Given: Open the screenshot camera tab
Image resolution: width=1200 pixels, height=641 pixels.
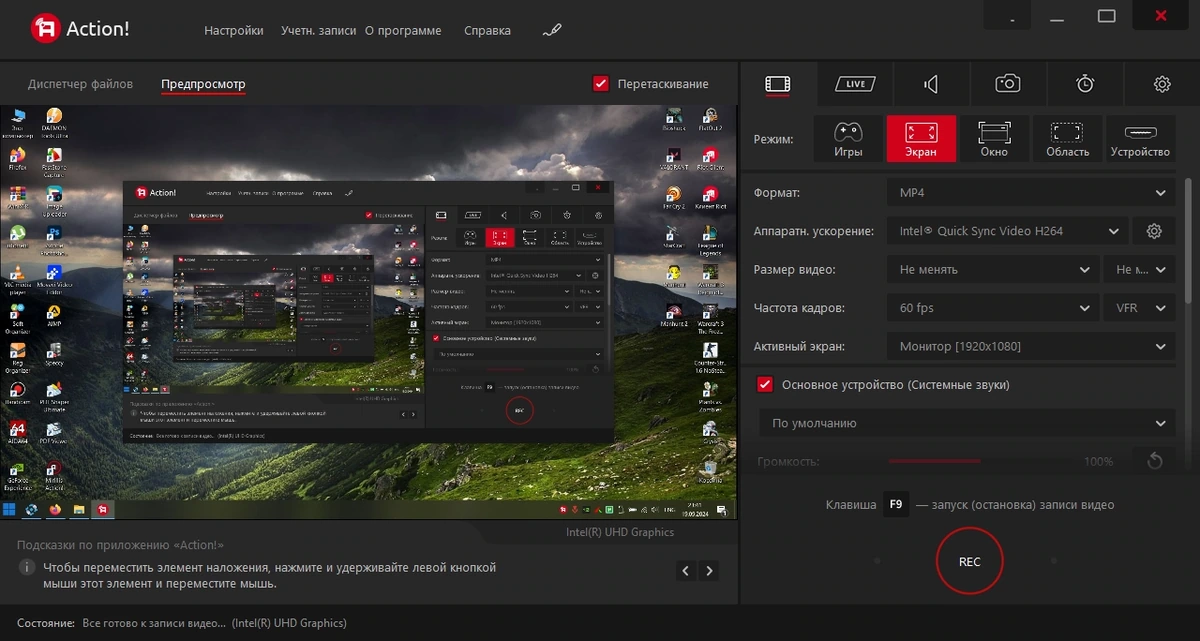Looking at the screenshot, I should click(1008, 84).
